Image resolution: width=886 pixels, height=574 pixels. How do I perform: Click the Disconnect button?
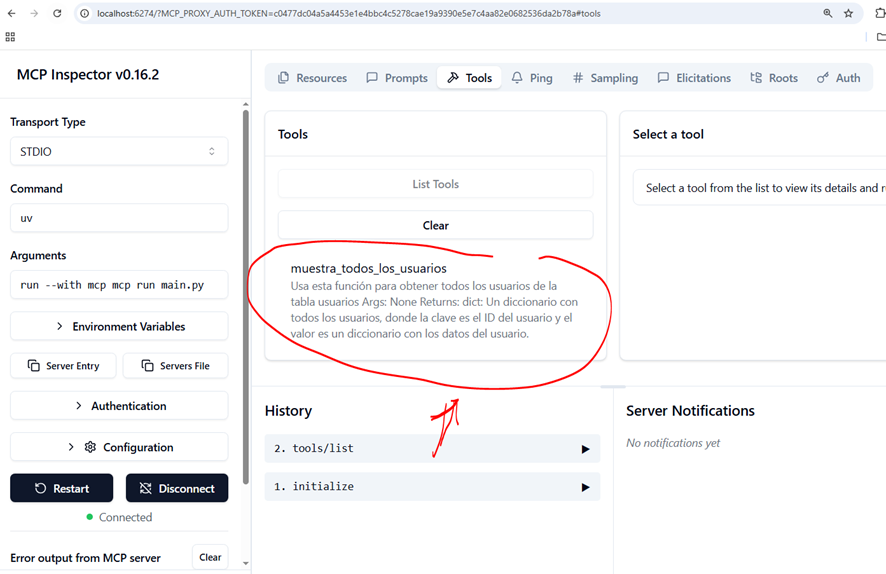click(x=177, y=488)
